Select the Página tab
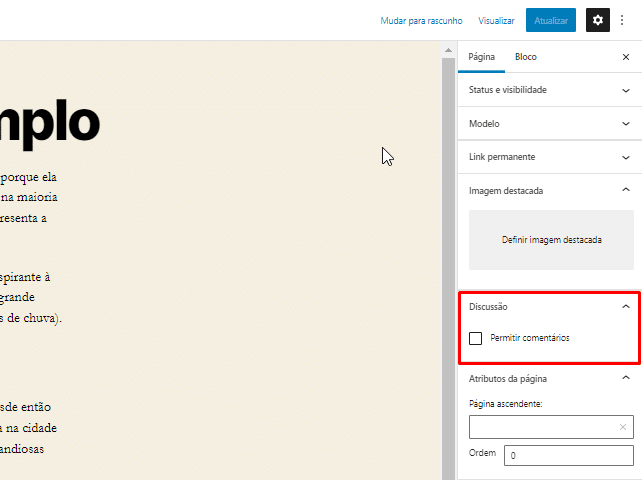The height and width of the screenshot is (480, 642). pyautogui.click(x=482, y=57)
